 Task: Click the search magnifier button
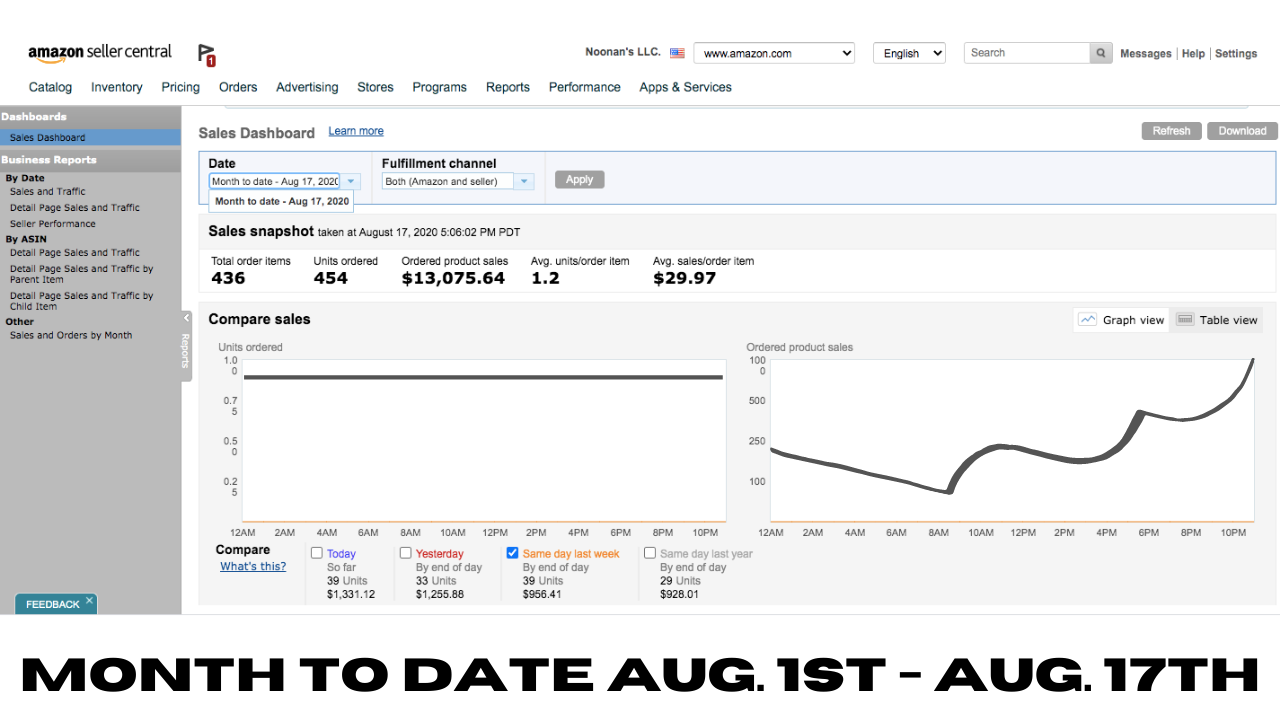pos(1101,53)
